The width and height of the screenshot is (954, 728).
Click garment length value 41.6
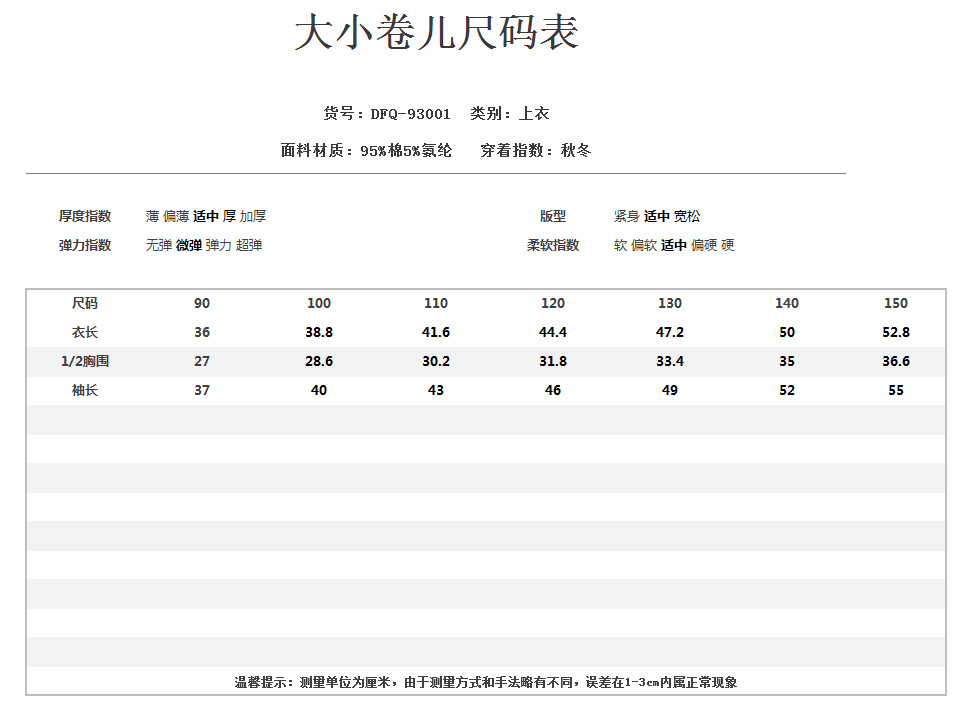pos(436,332)
